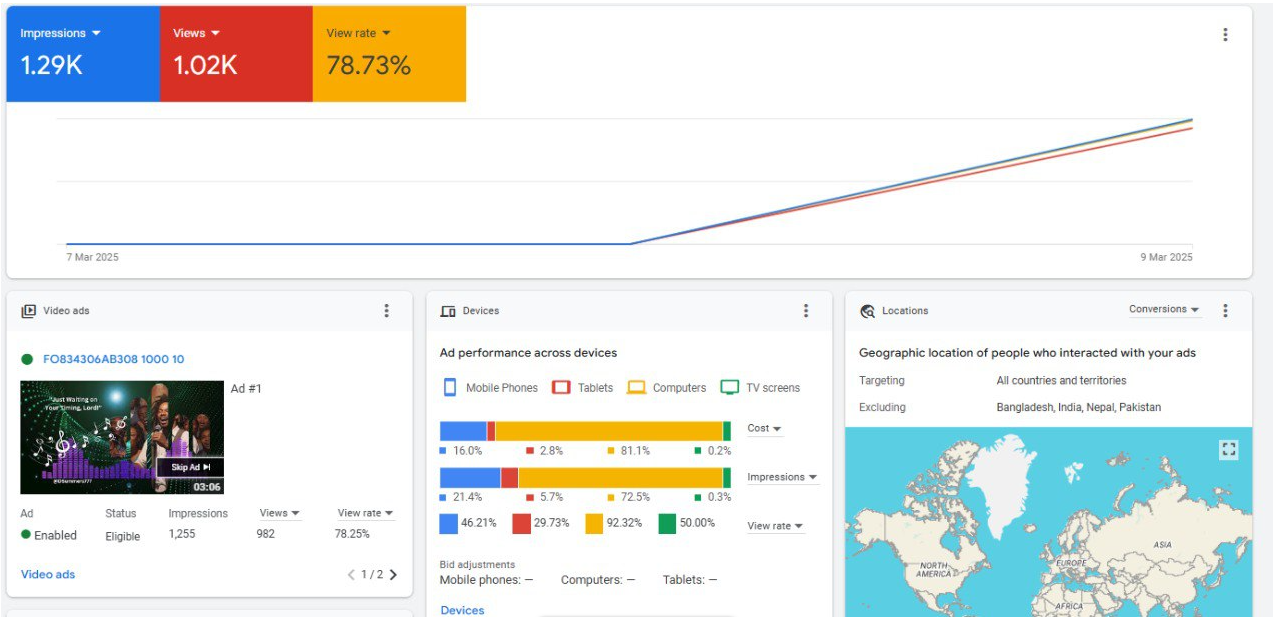Toggle Tablets in devices legend
1273x617 pixels.
coord(583,388)
